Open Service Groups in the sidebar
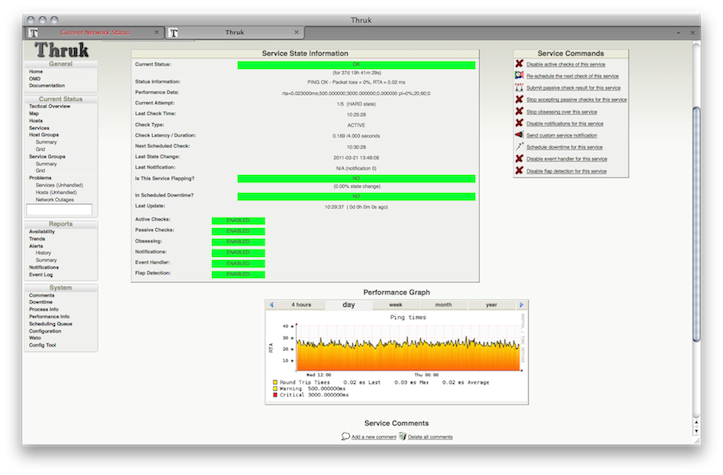Screen dimensions: 723x475 pos(47,157)
